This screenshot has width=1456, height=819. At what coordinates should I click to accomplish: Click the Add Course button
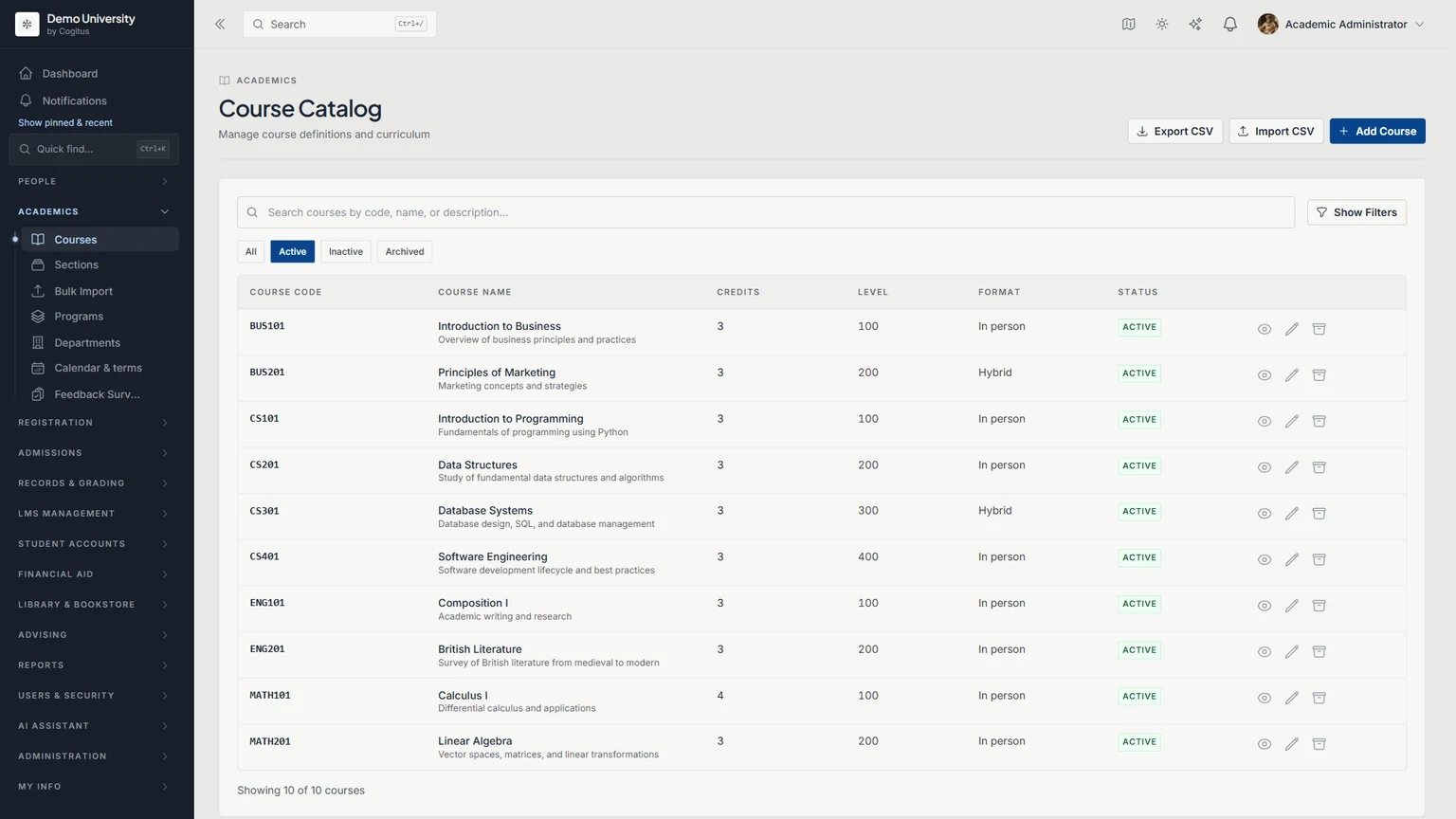(x=1377, y=131)
